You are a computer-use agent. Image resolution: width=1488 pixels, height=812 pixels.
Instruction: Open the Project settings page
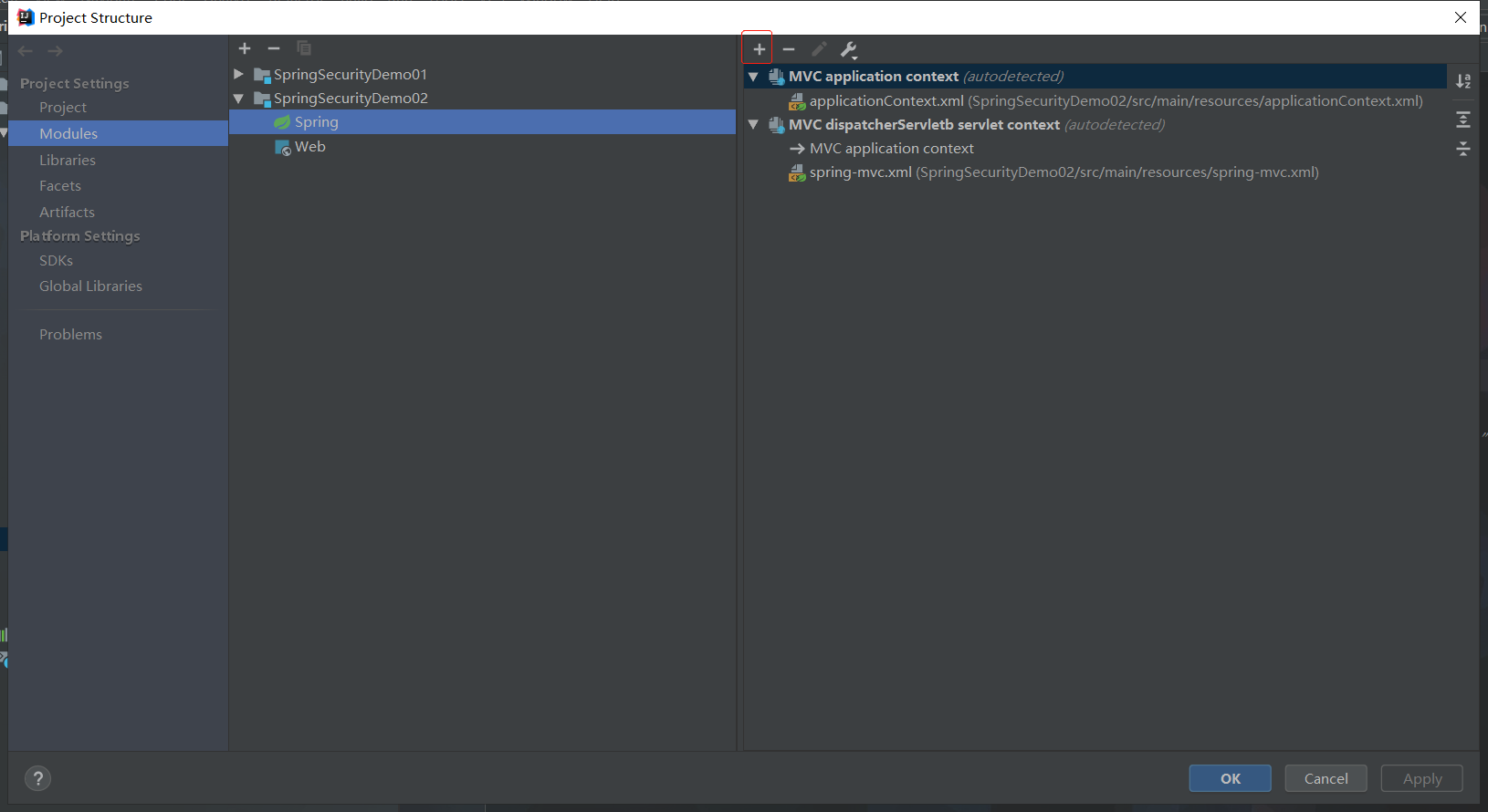click(x=63, y=107)
